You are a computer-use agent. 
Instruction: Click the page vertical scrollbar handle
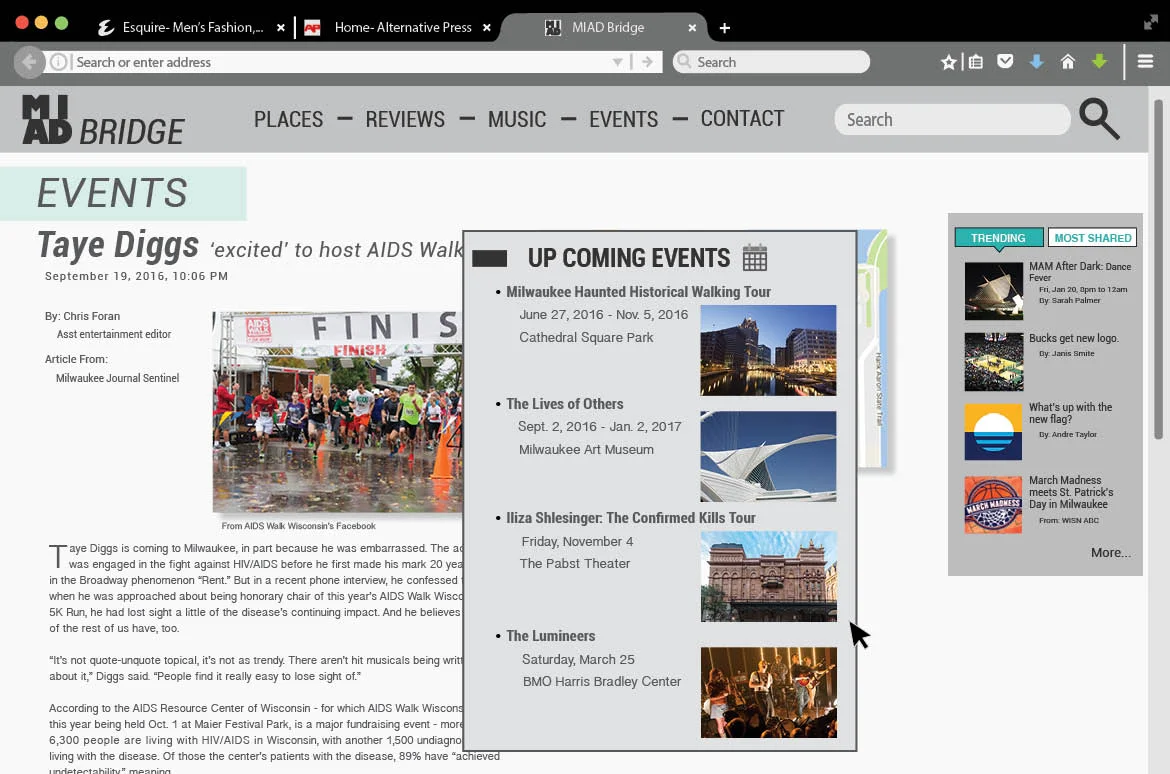pos(1158,269)
